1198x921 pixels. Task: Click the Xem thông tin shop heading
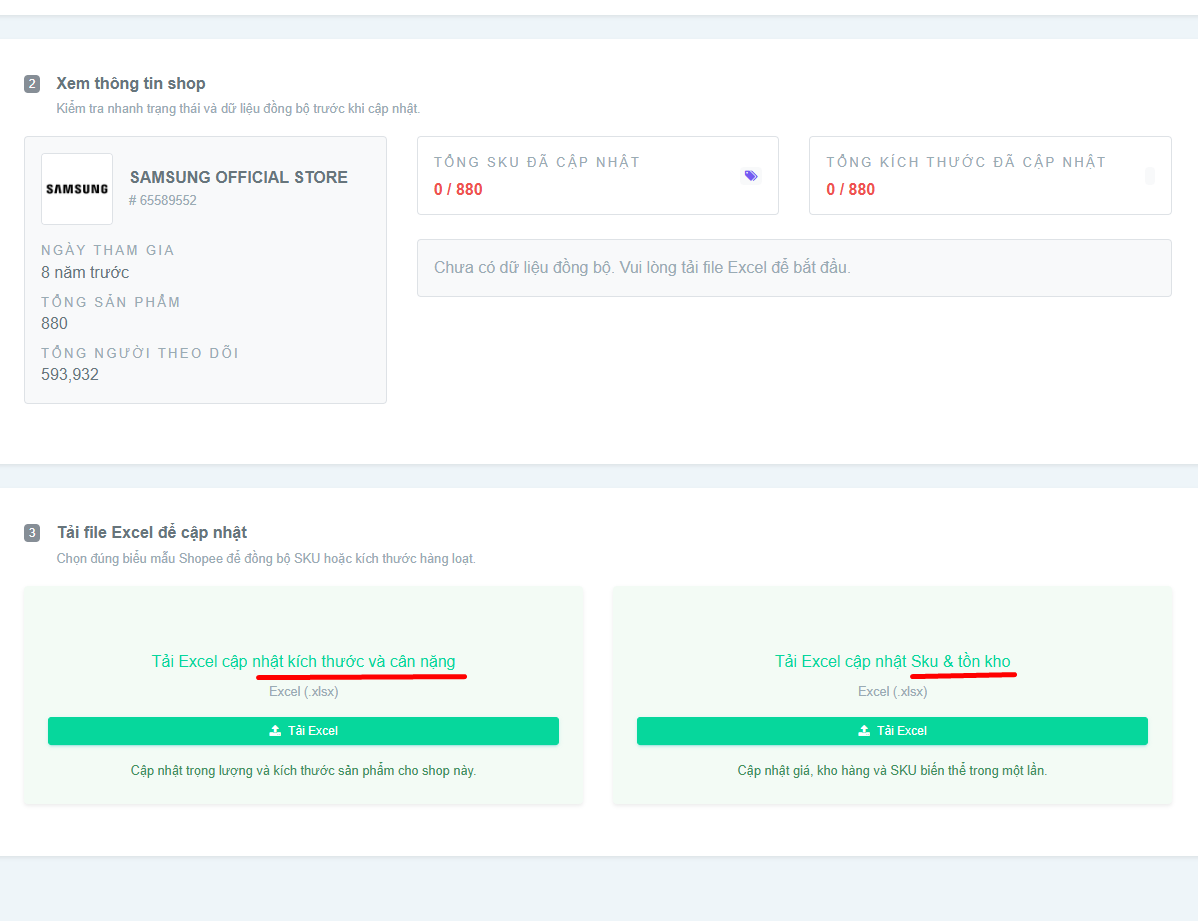(x=131, y=83)
